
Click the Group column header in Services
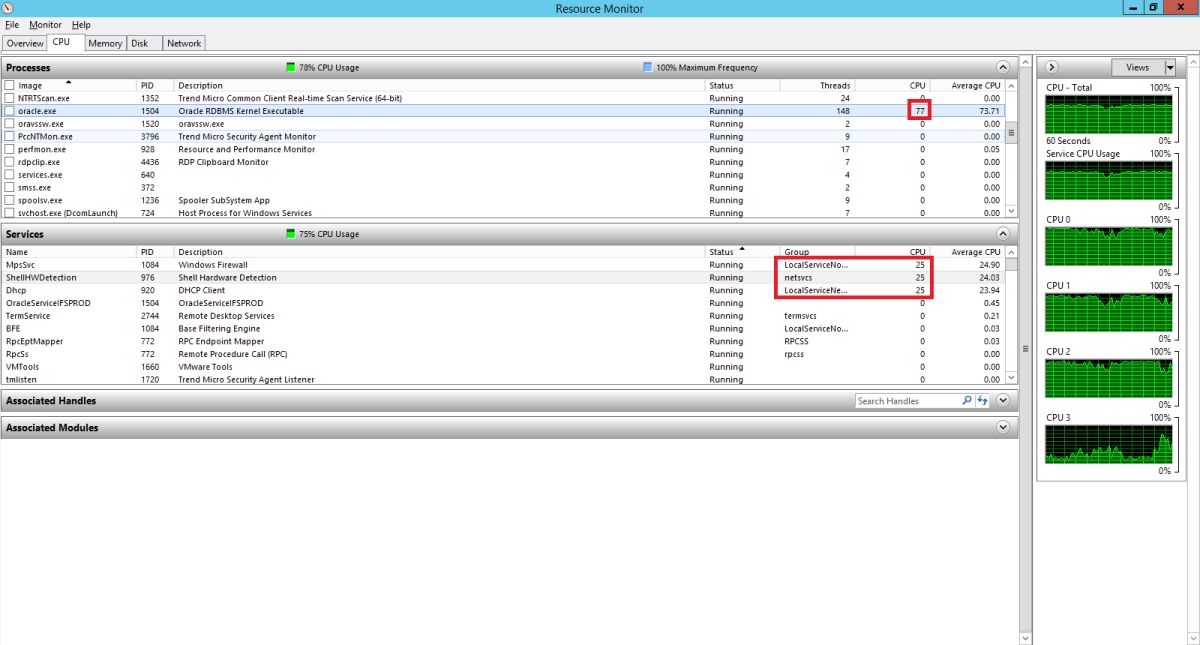(x=817, y=252)
